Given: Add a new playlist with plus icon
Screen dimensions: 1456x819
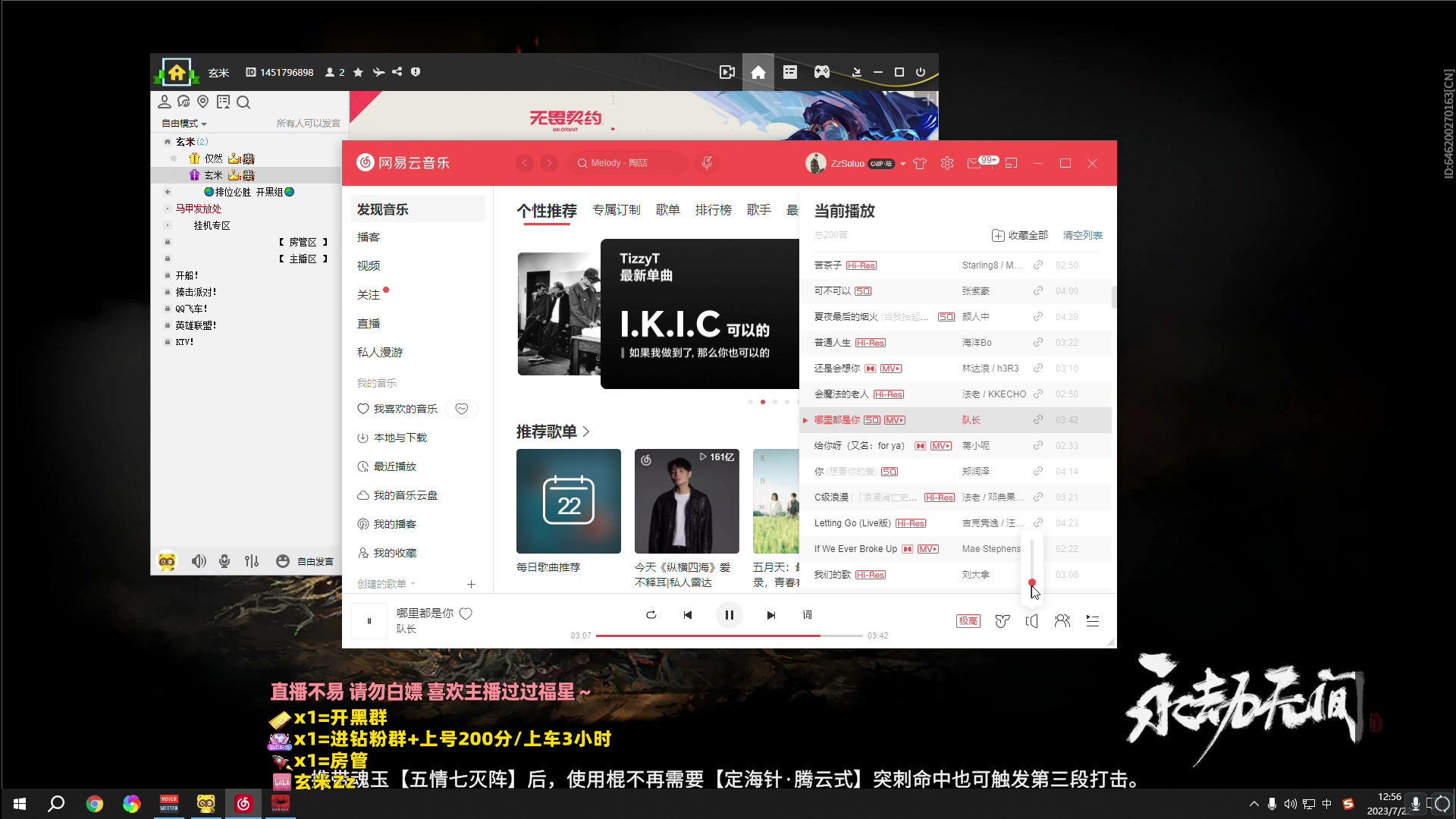Looking at the screenshot, I should click(x=471, y=584).
